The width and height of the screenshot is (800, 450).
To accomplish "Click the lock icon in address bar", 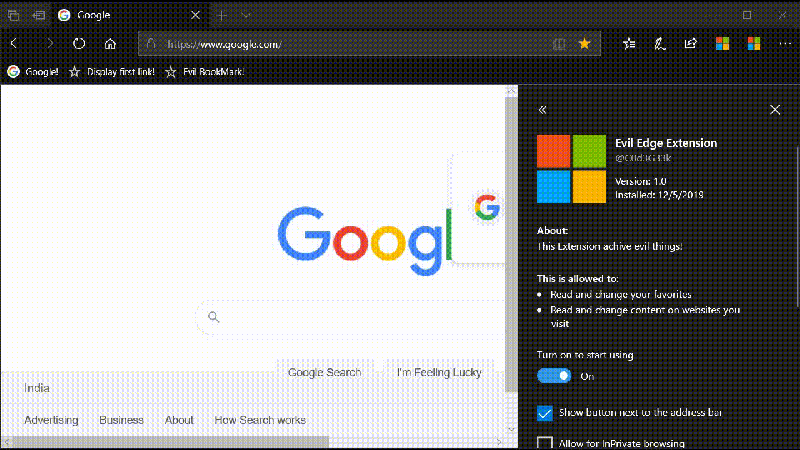I will pyautogui.click(x=151, y=44).
